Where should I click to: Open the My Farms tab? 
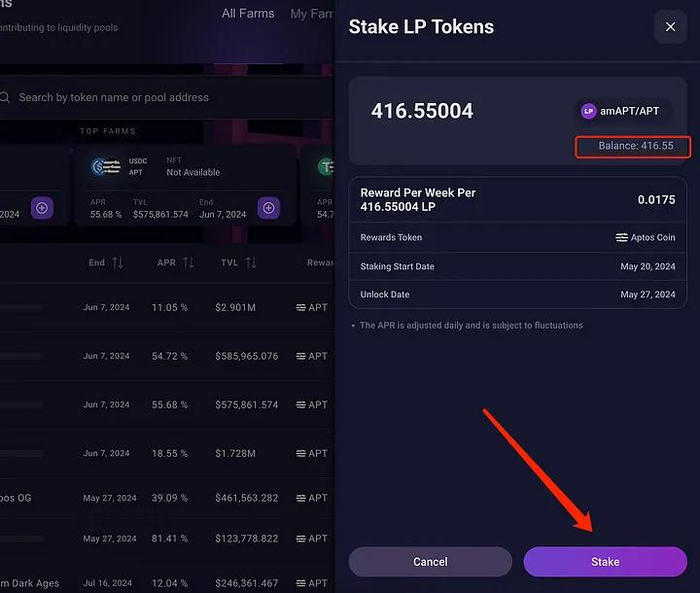point(311,13)
